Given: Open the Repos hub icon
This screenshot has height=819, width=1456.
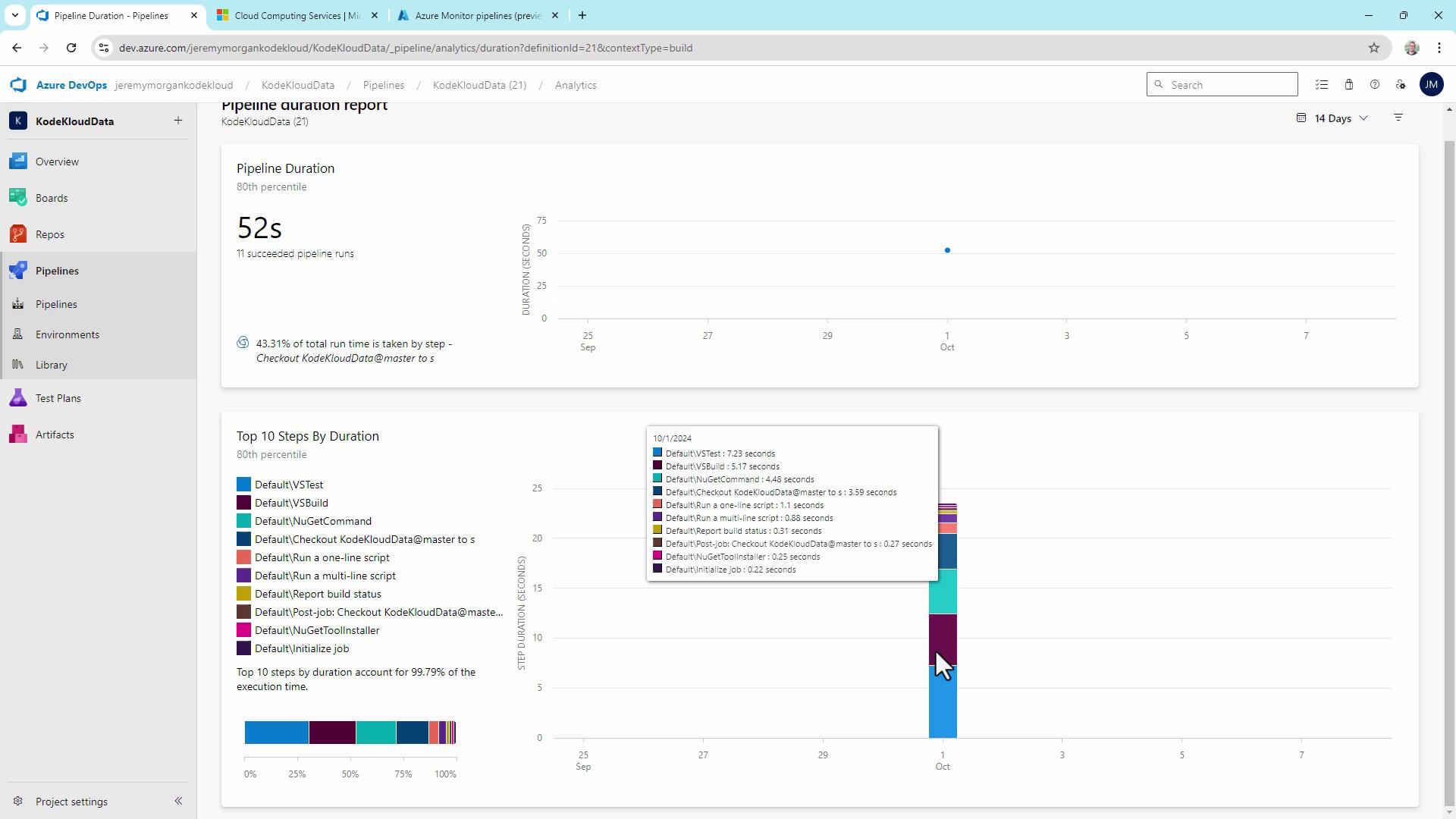Looking at the screenshot, I should click(x=18, y=234).
